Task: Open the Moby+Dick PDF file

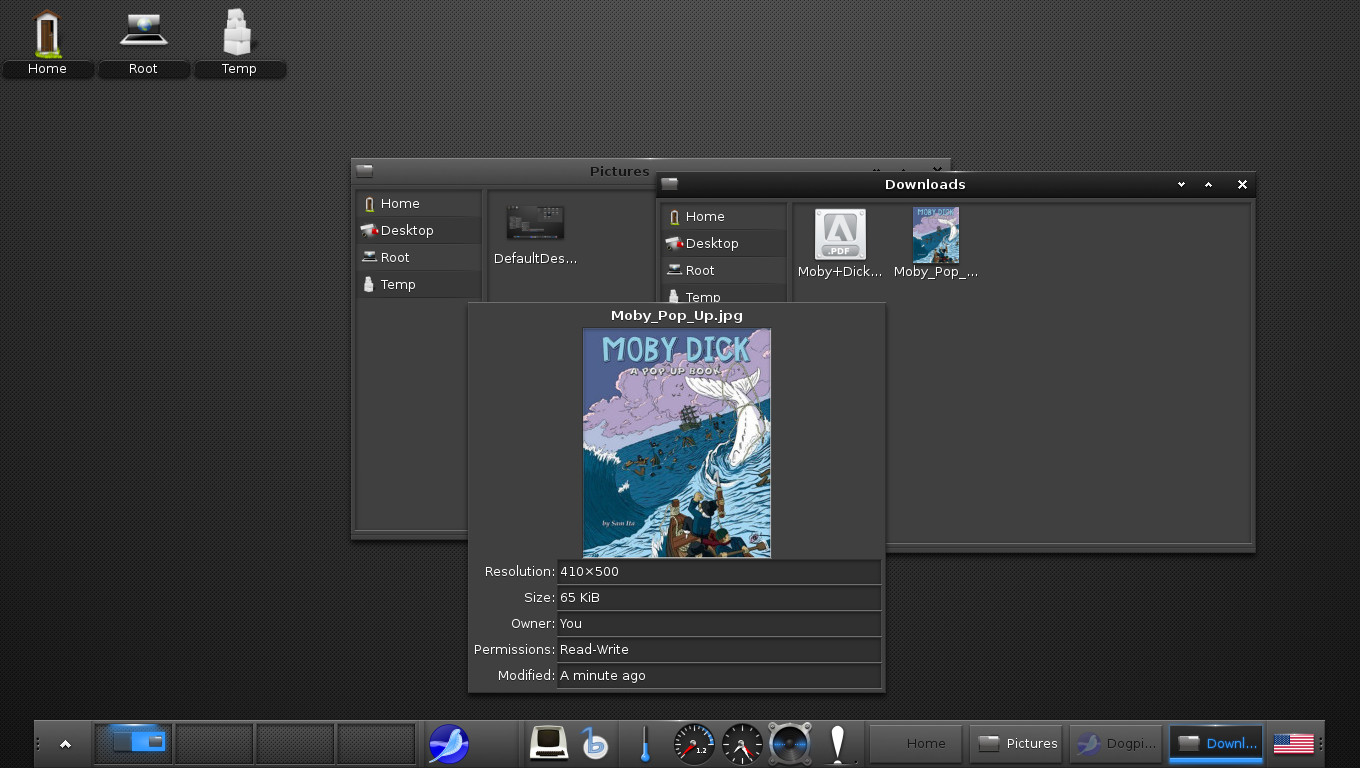Action: (x=839, y=234)
